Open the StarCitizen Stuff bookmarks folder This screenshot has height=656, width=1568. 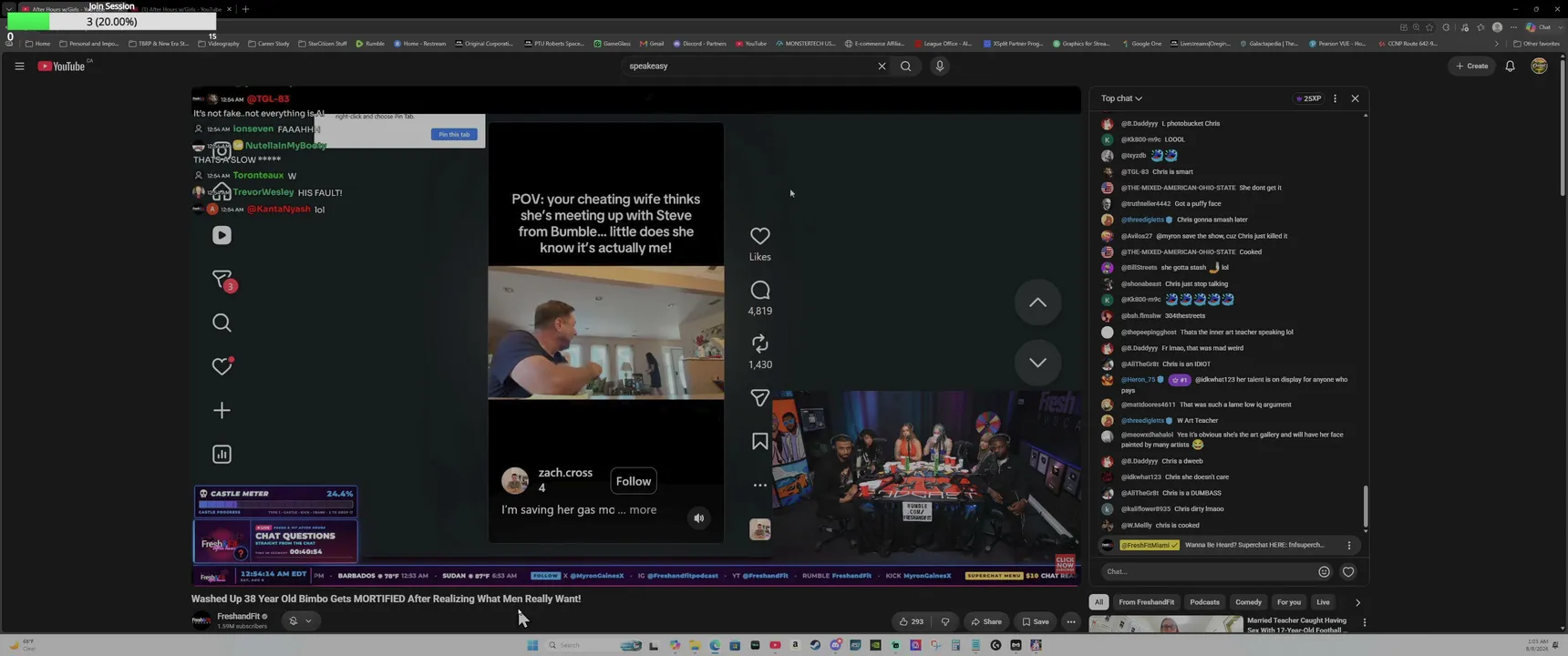pyautogui.click(x=323, y=44)
